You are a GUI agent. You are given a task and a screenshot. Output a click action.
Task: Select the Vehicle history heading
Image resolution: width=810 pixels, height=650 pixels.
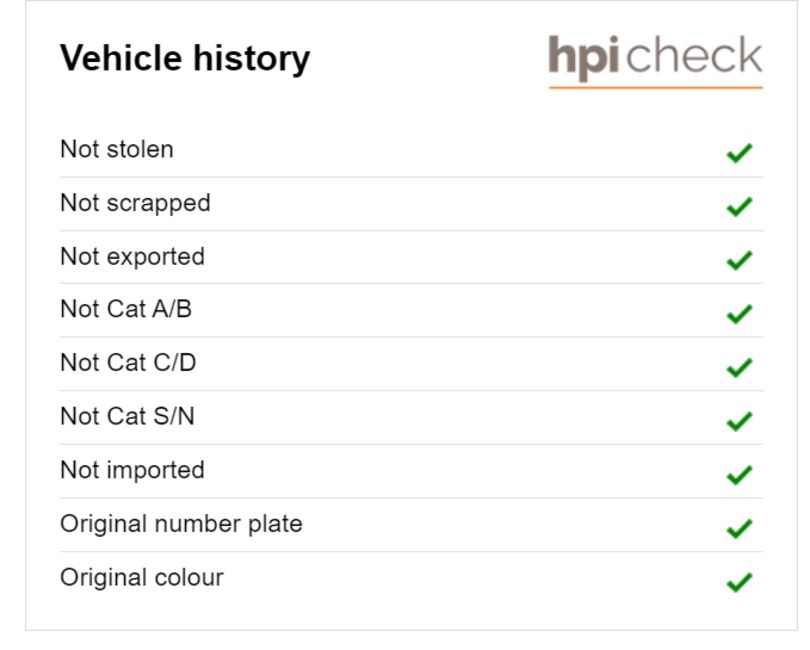(185, 58)
